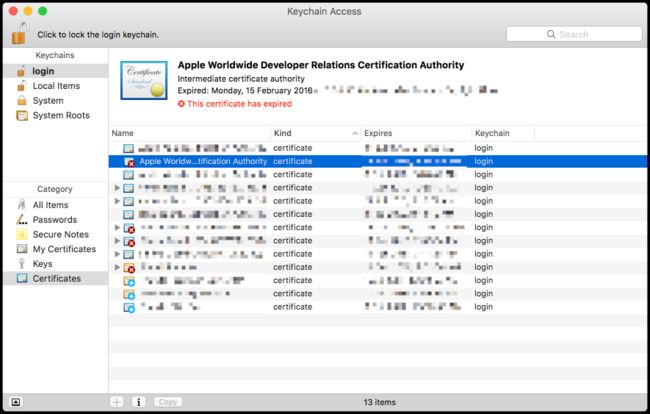The height and width of the screenshot is (414, 650).
Task: Click the large certificate thumbnail
Action: coord(144,80)
